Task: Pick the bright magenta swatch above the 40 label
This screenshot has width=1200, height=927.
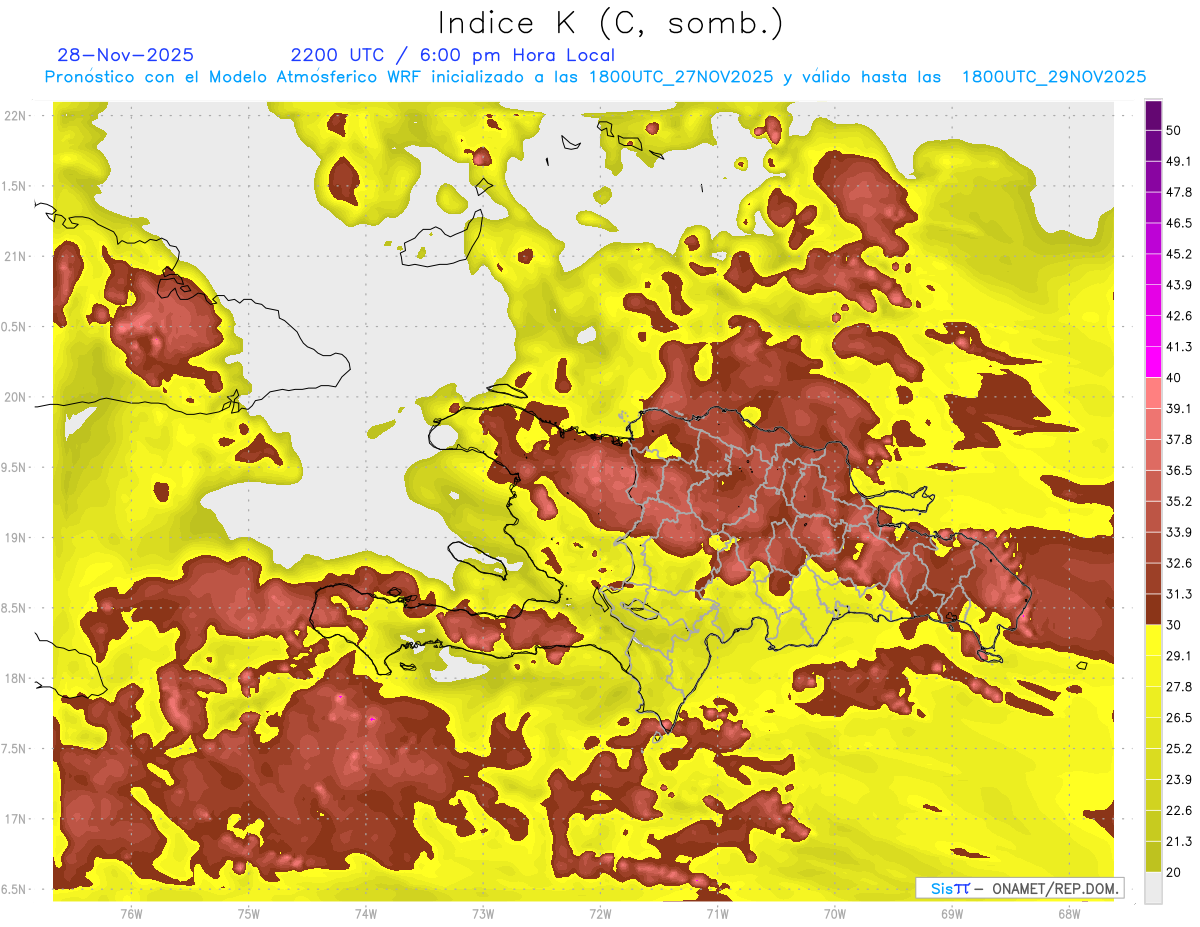Action: coord(1153,363)
